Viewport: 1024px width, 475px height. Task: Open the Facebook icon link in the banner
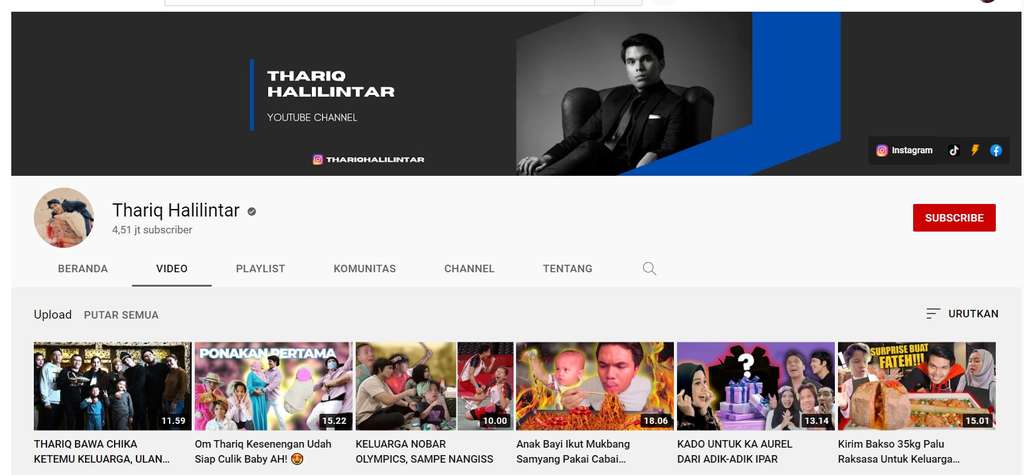tap(996, 150)
